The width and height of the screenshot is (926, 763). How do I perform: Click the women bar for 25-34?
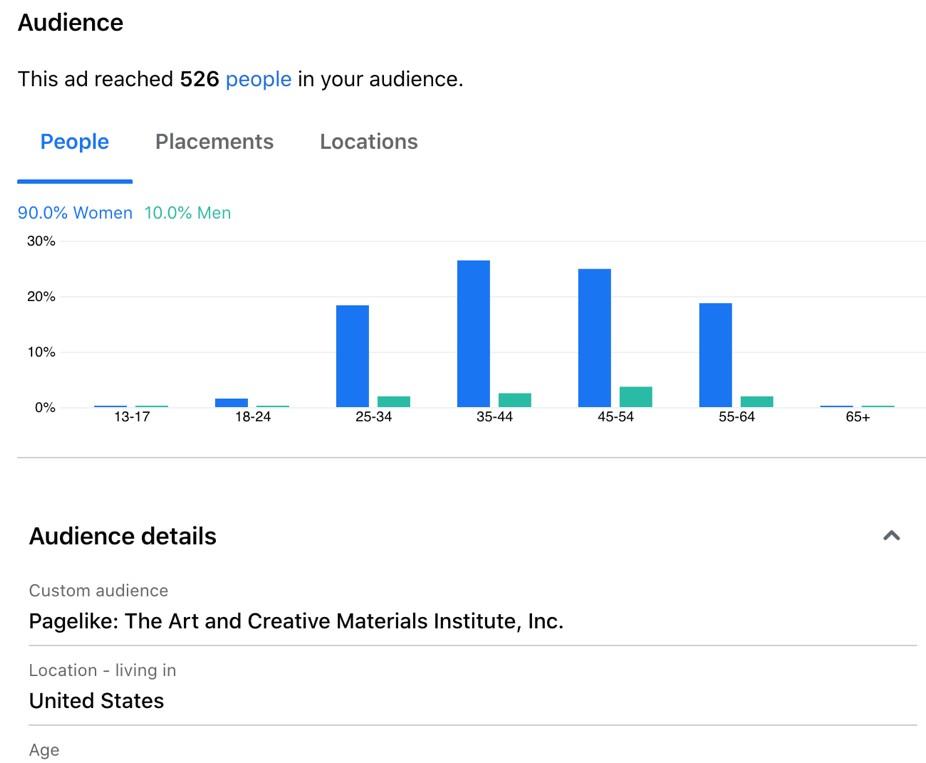pos(352,356)
